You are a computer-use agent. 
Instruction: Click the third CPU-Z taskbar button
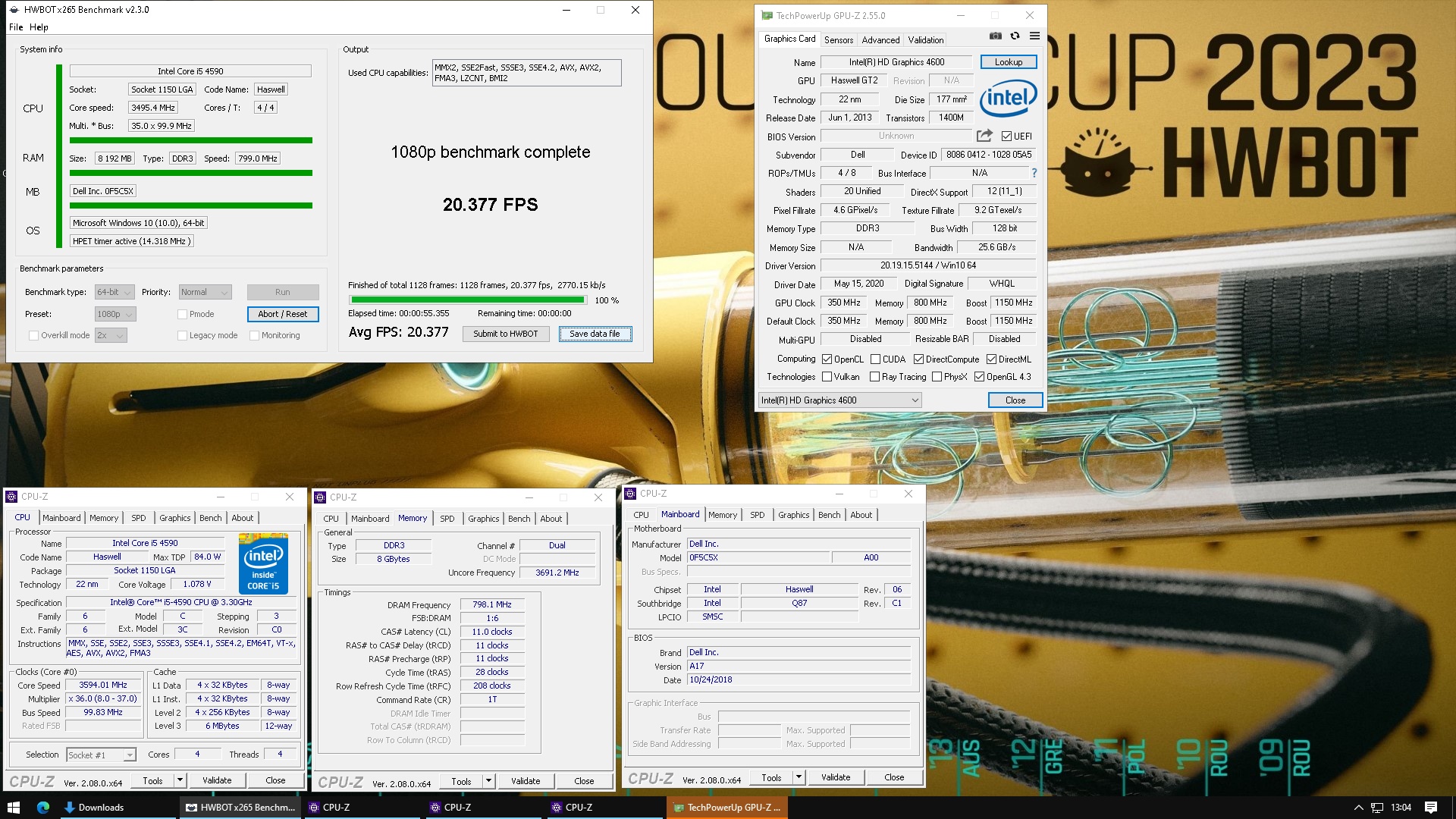pos(605,807)
